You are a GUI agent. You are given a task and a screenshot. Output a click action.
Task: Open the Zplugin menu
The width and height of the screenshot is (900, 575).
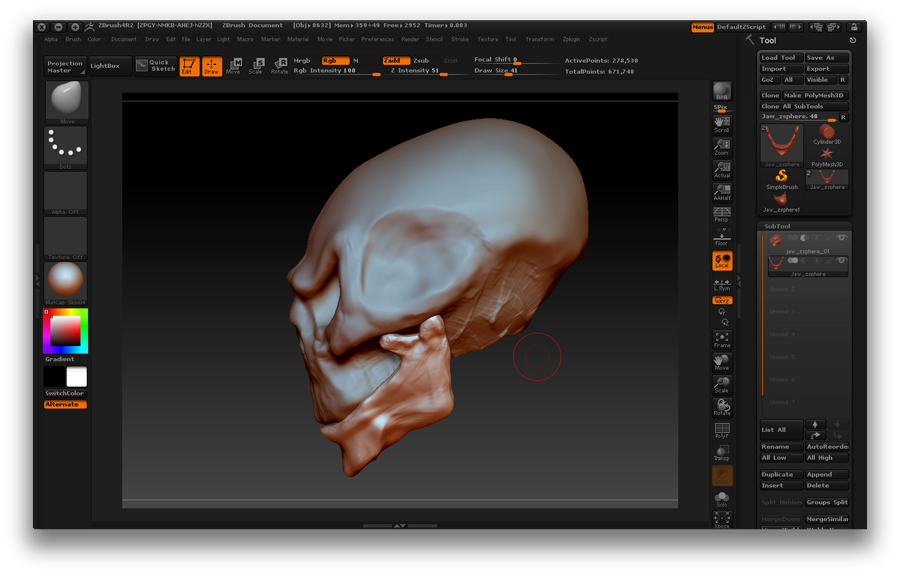[x=571, y=40]
